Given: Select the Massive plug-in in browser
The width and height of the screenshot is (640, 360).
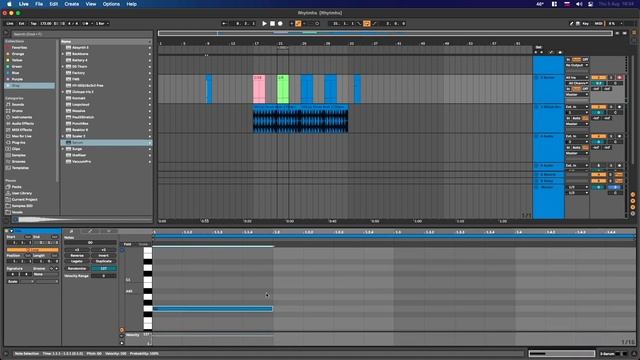Looking at the screenshot, I should pos(78,111).
